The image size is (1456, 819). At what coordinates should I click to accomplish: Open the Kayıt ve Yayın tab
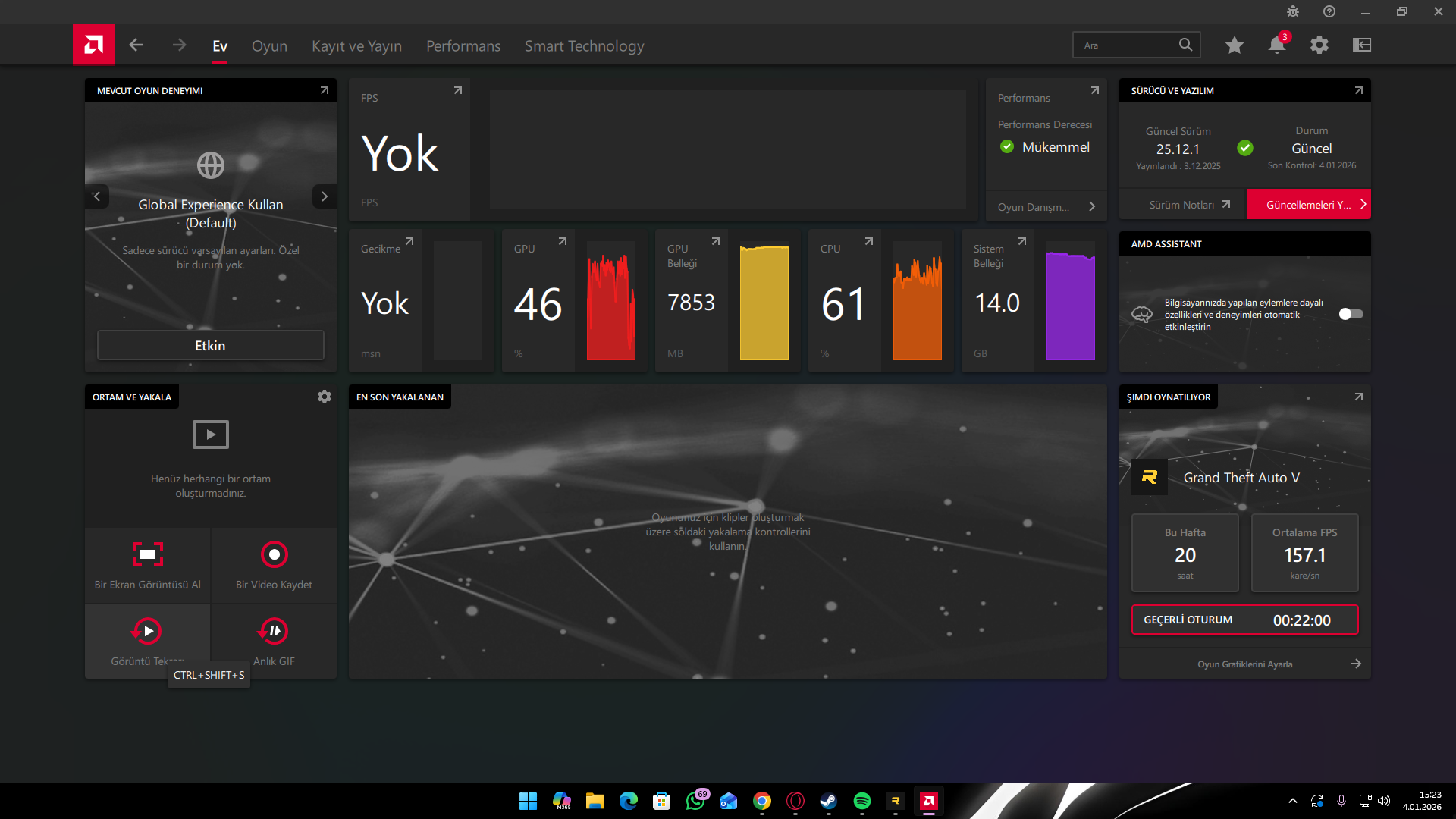(x=356, y=46)
